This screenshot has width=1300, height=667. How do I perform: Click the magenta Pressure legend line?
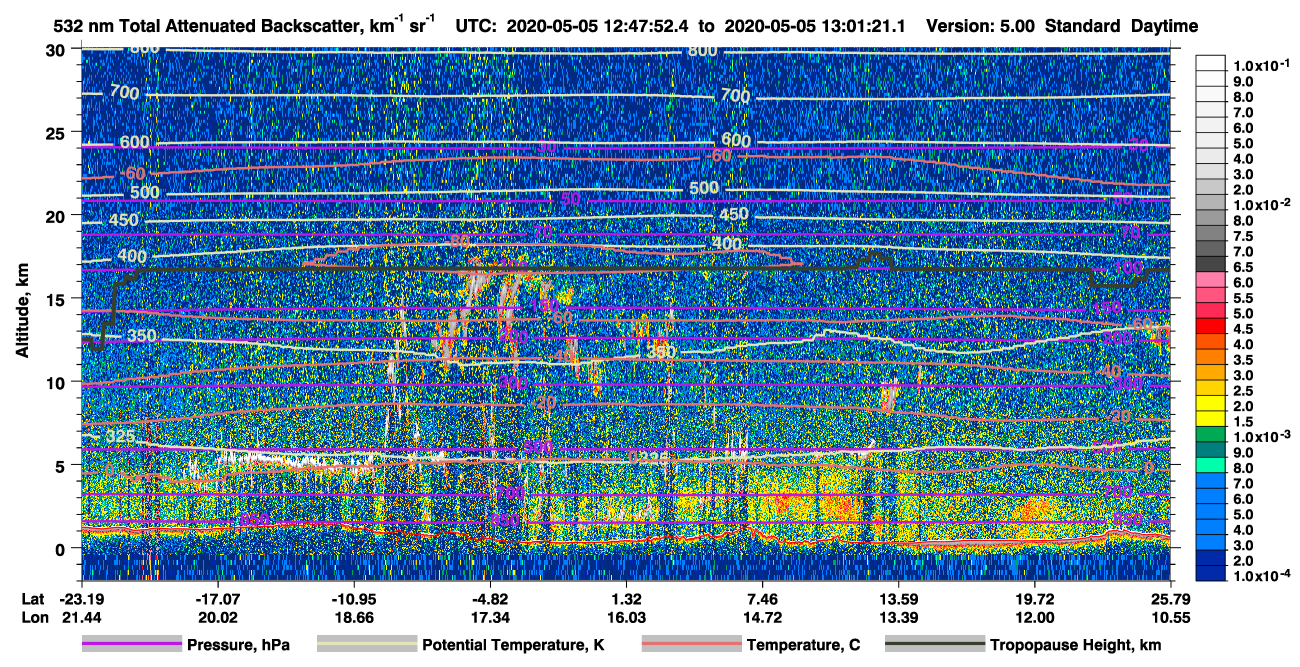click(x=133, y=645)
